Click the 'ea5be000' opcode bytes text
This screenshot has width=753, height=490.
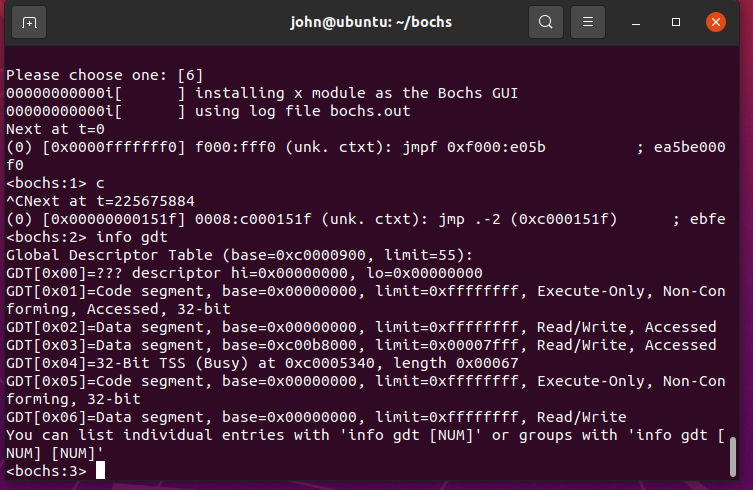coord(690,147)
